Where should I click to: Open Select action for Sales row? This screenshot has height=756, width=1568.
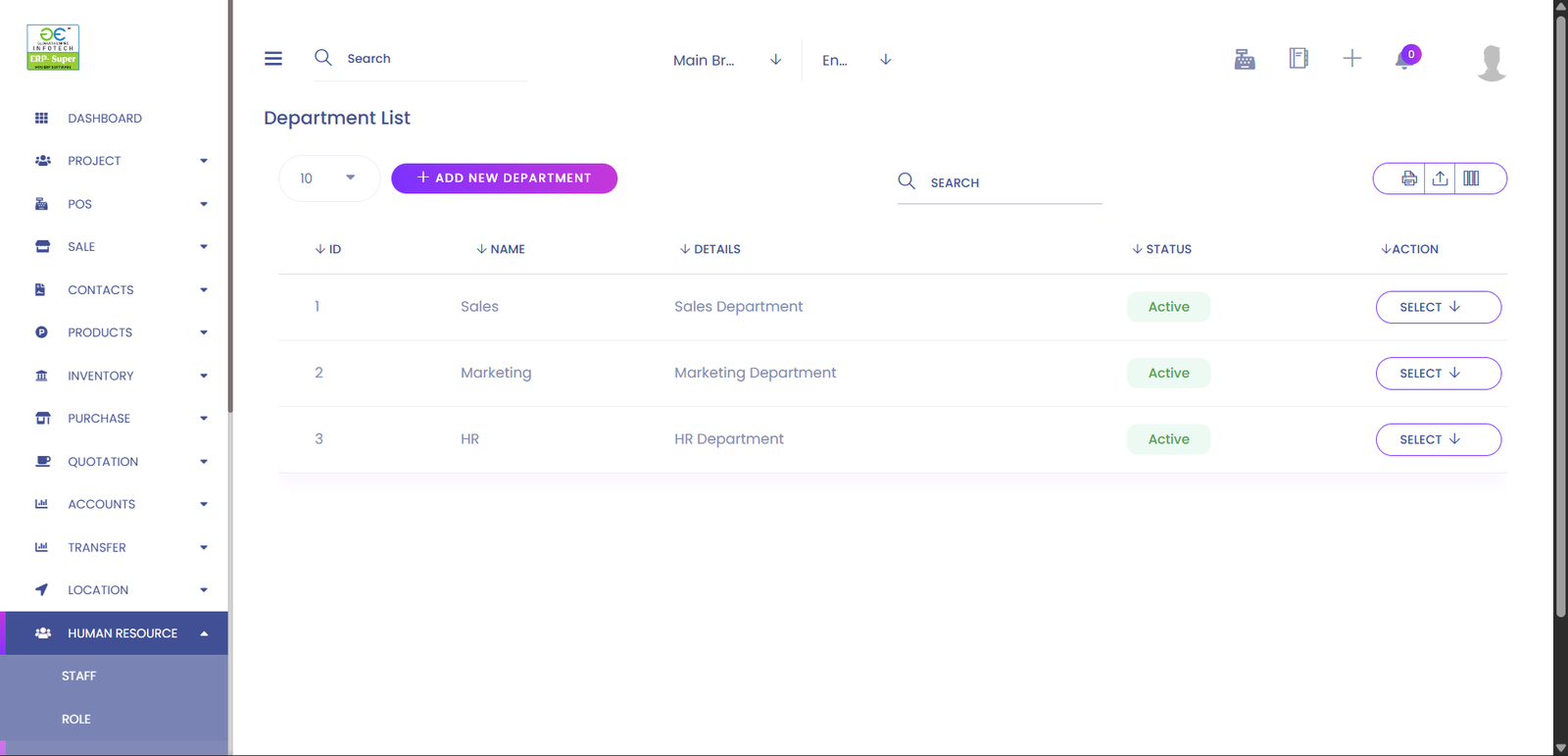coord(1438,307)
